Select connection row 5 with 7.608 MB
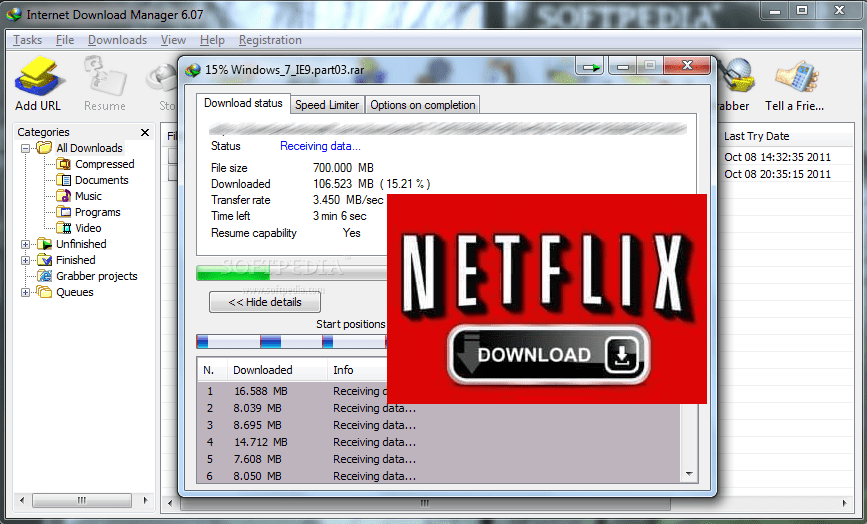The image size is (867, 524). coord(440,459)
